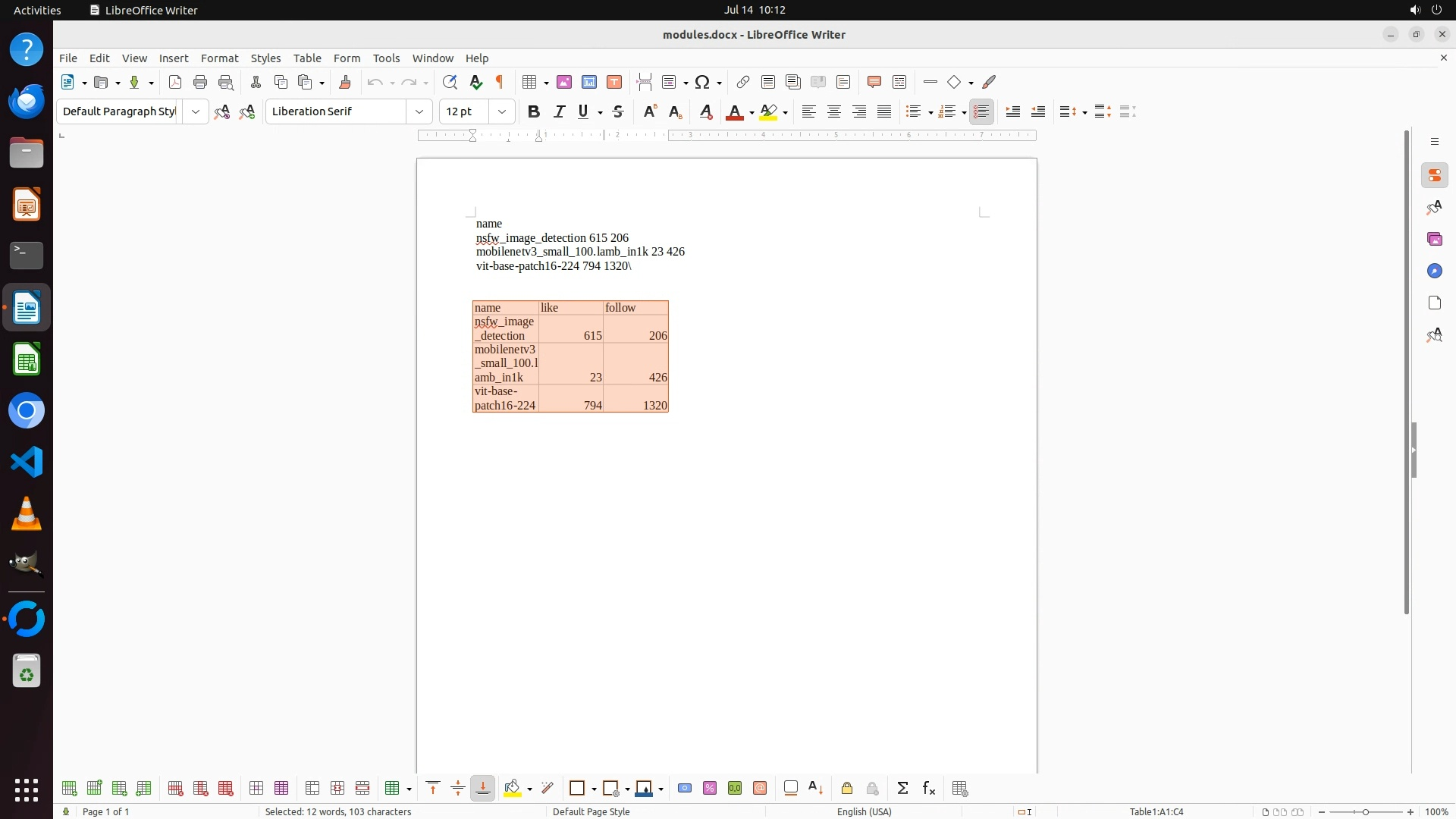The width and height of the screenshot is (1456, 819).
Task: Click the Insert Hyperlink icon
Action: coord(743,82)
